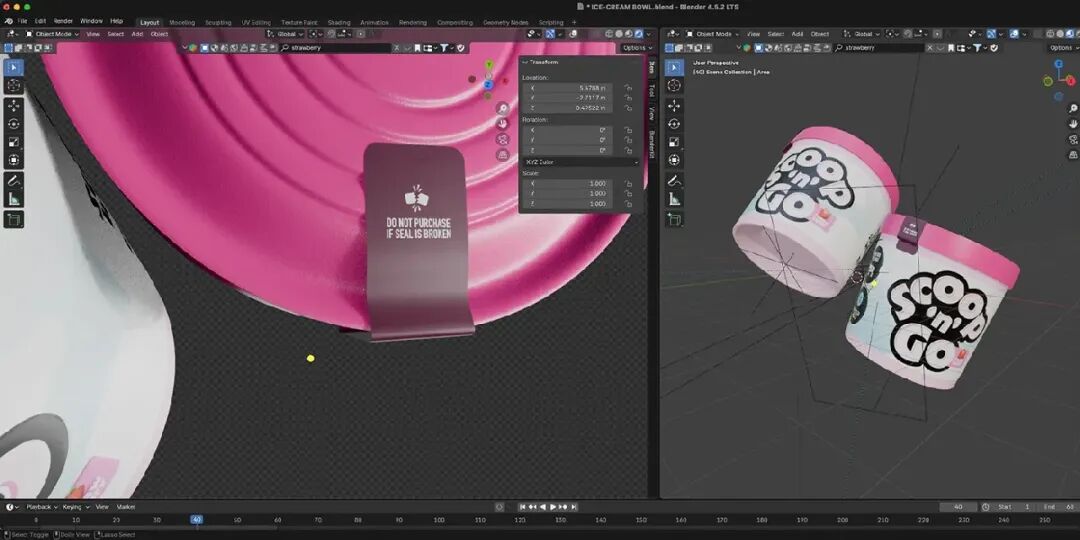Select the Select Box tool in left viewport
Image resolution: width=1080 pixels, height=540 pixels.
[14, 68]
